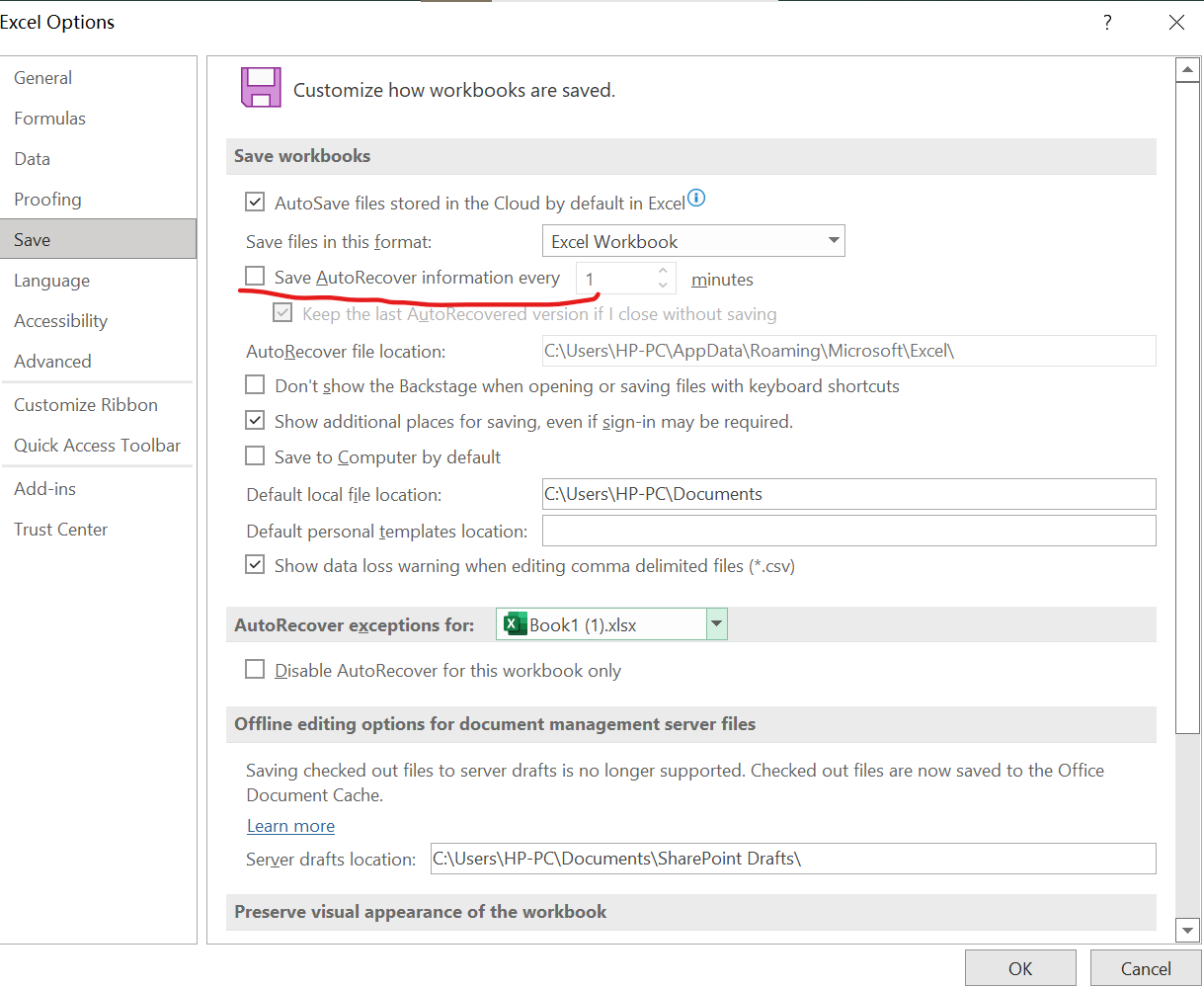Click the purple floppy disk save icon

click(261, 88)
